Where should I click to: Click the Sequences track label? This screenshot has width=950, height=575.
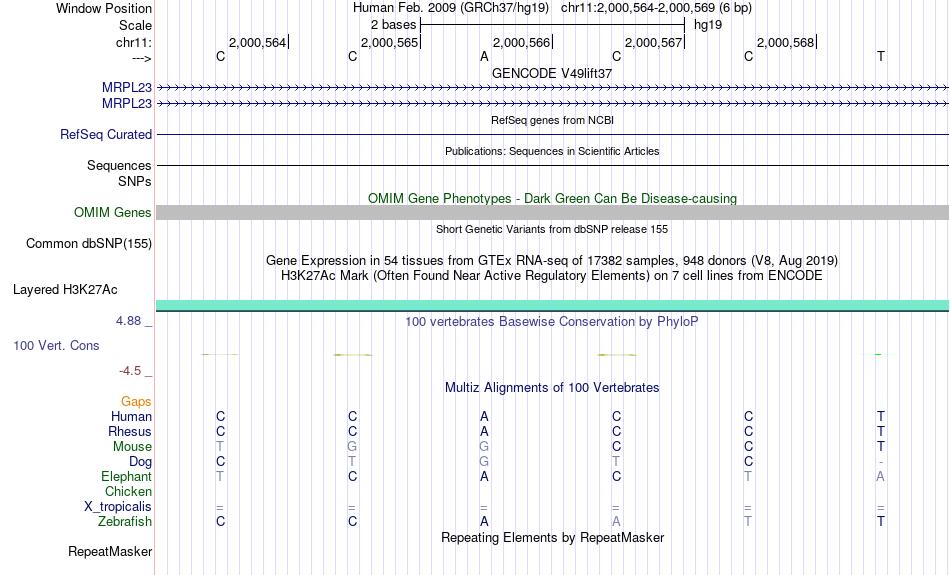point(119,165)
